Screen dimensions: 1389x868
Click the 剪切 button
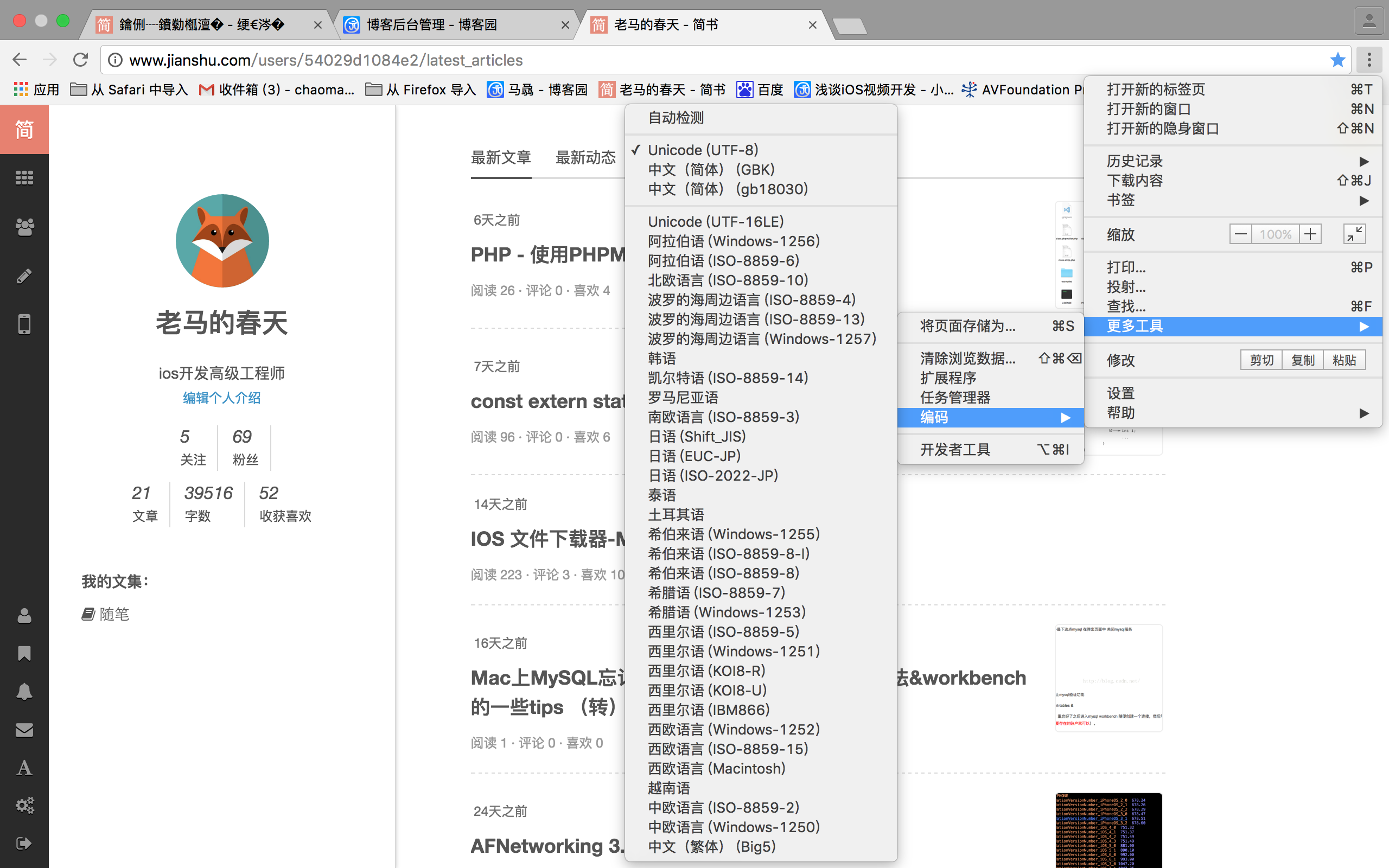coord(1261,360)
